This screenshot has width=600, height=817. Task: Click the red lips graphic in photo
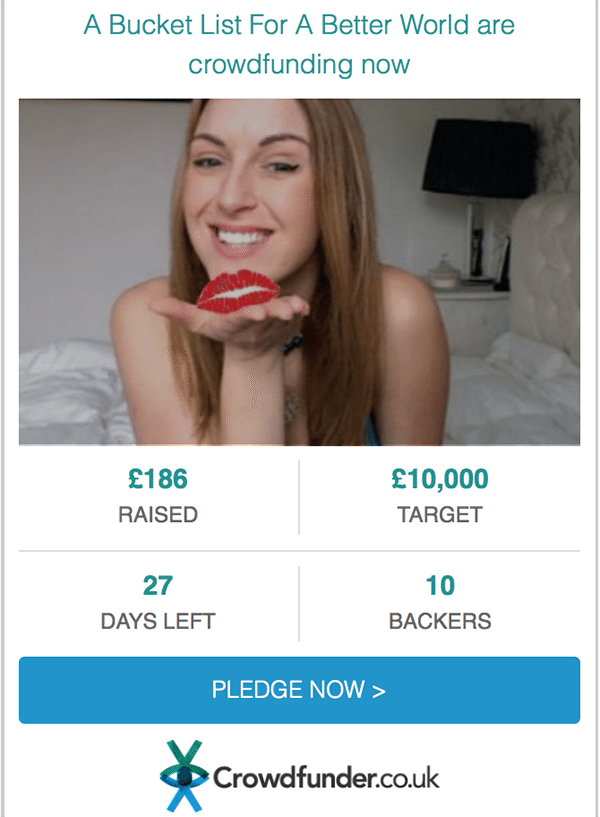coord(239,290)
